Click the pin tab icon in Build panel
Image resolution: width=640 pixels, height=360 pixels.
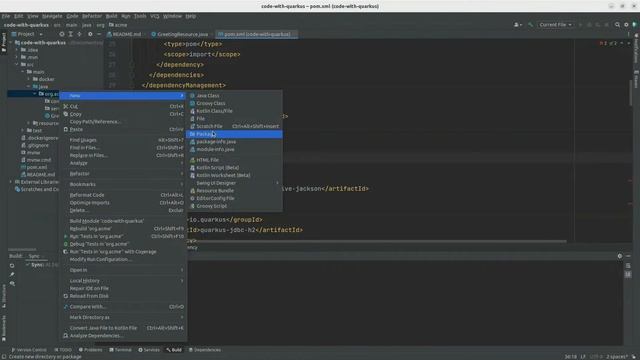[x=12, y=275]
